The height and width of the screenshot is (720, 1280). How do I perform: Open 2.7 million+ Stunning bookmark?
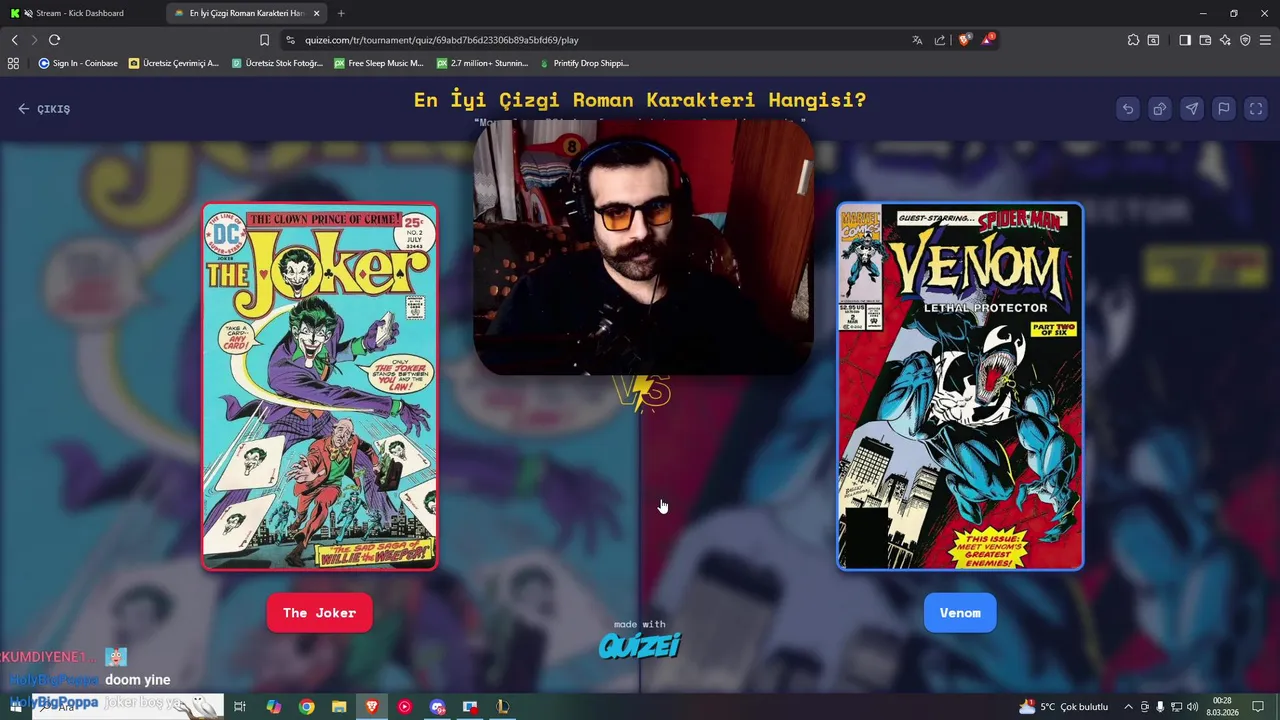pyautogui.click(x=482, y=63)
